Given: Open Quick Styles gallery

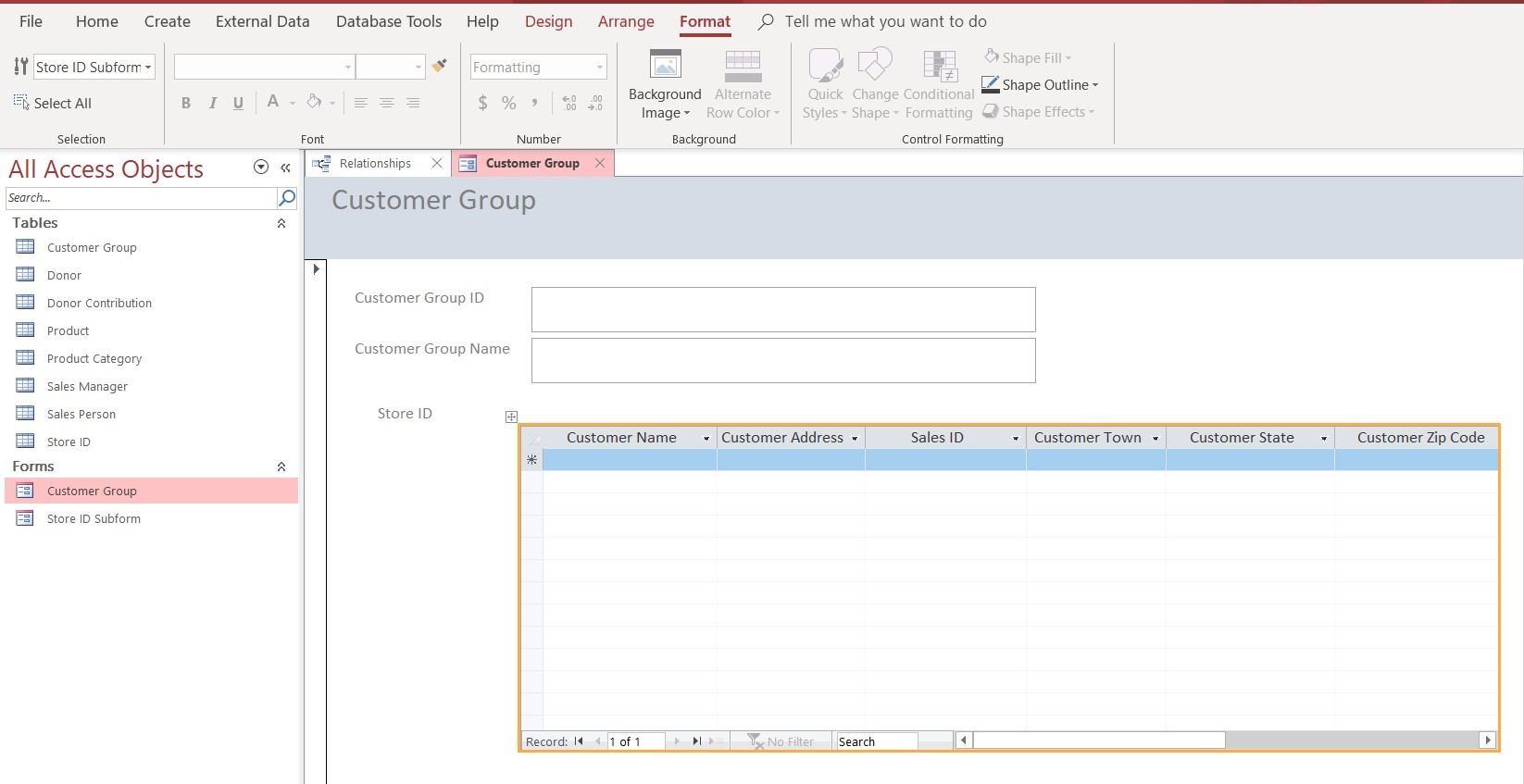Looking at the screenshot, I should tap(824, 85).
